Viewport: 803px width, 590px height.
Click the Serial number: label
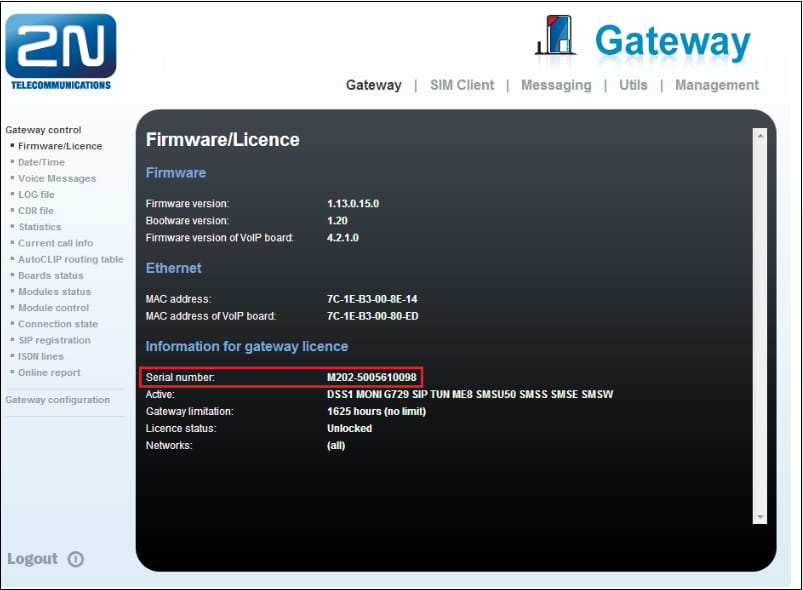point(180,377)
